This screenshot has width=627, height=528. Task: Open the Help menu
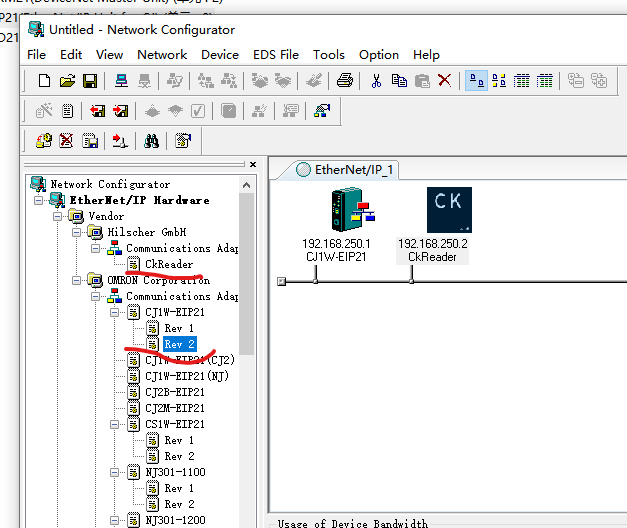point(426,54)
